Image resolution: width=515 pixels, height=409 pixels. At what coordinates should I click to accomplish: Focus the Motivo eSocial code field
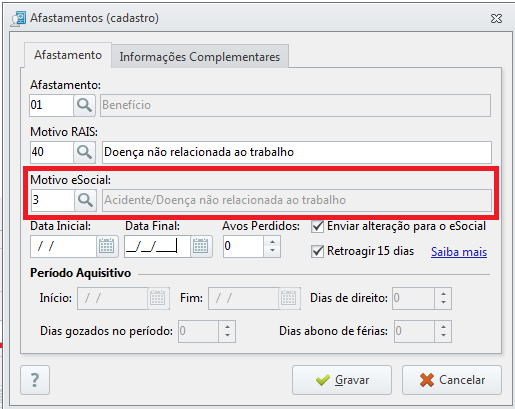click(x=52, y=200)
